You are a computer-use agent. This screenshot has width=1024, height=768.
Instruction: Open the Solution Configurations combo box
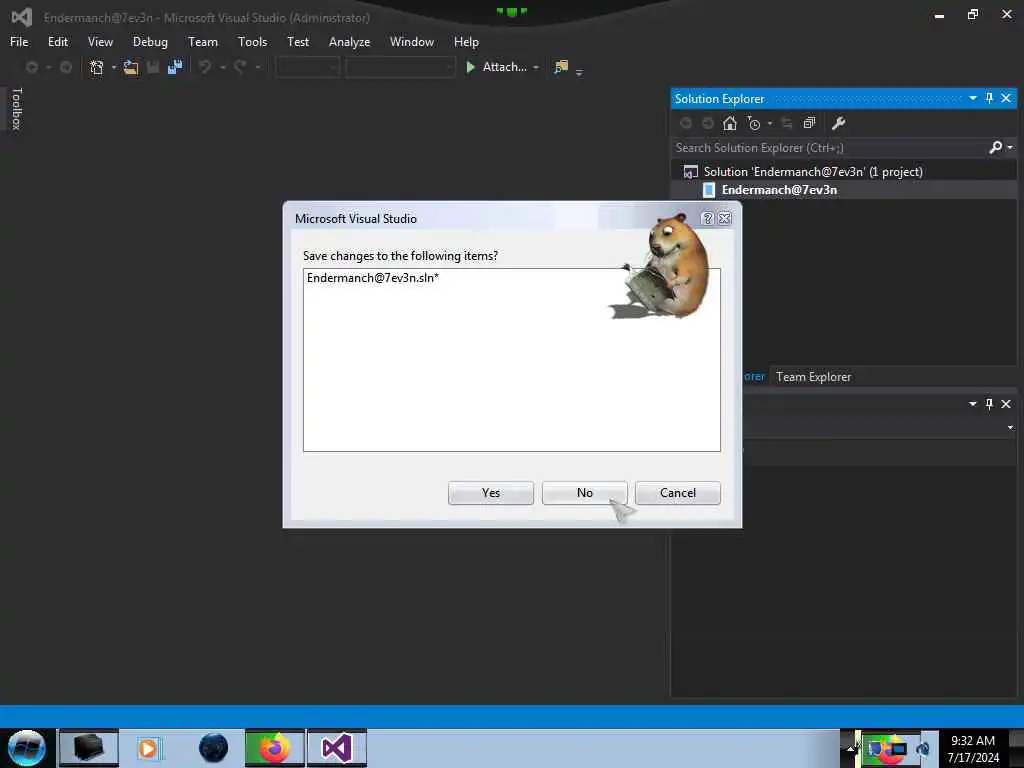coord(308,67)
